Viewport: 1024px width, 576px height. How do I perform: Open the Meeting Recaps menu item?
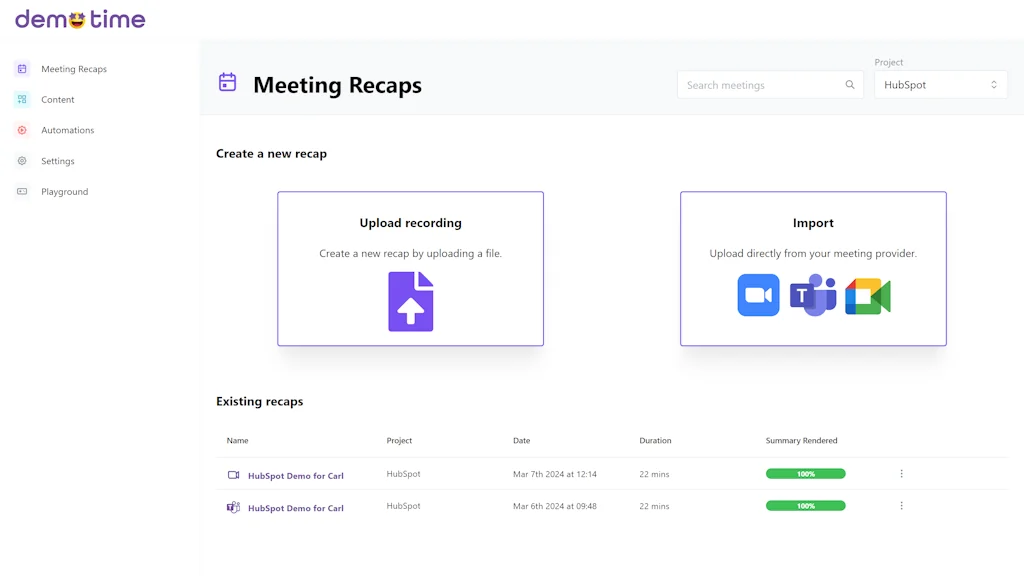click(x=74, y=69)
